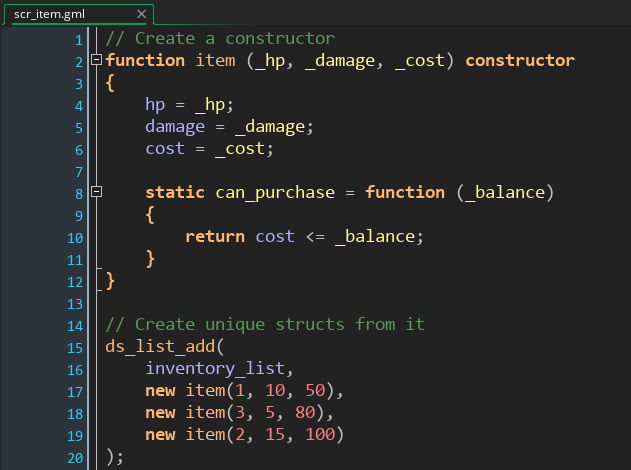Click the 'constructor' keyword on line 2

[520, 60]
